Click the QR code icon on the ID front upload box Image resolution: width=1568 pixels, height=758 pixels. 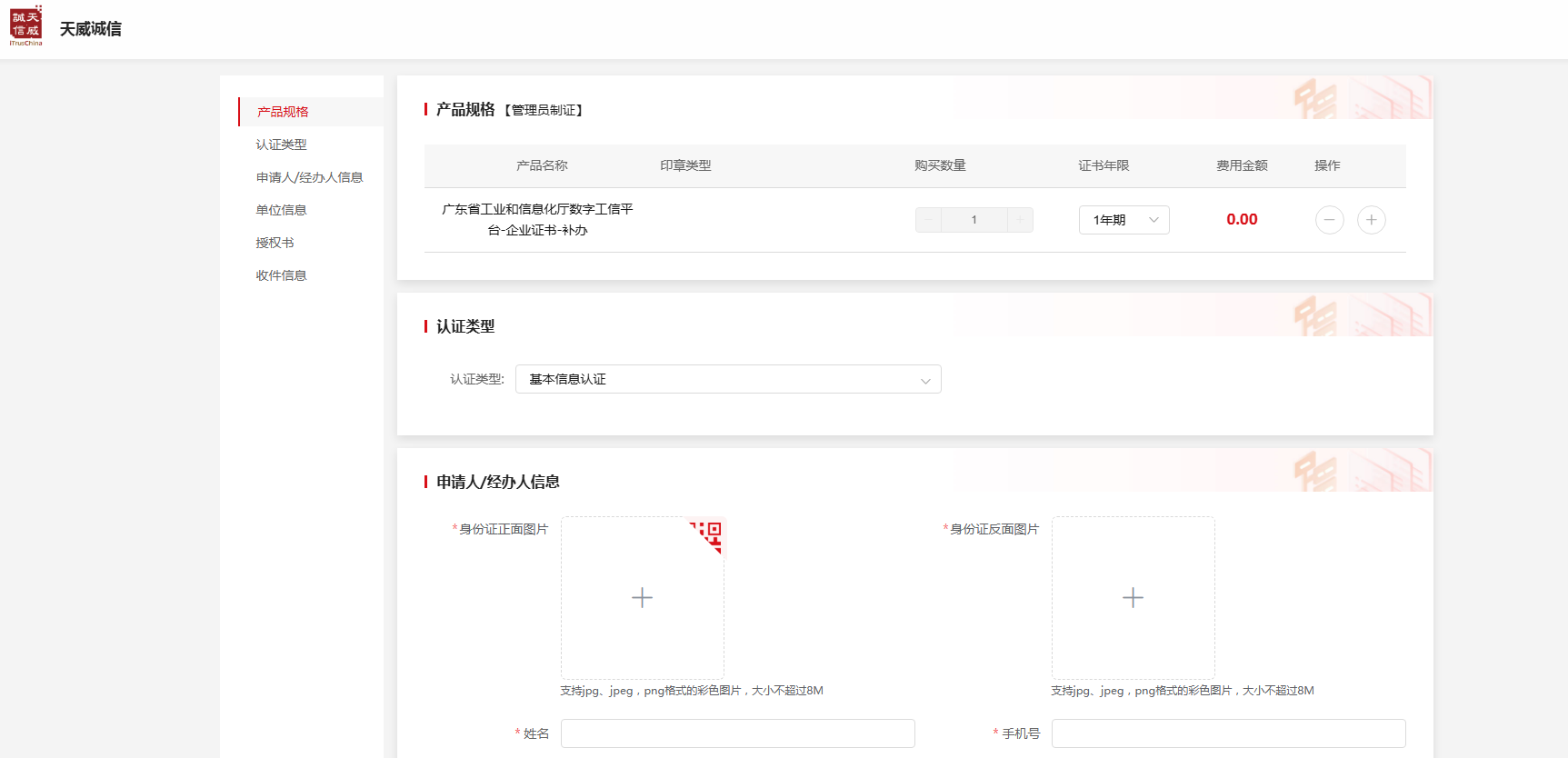pyautogui.click(x=709, y=534)
